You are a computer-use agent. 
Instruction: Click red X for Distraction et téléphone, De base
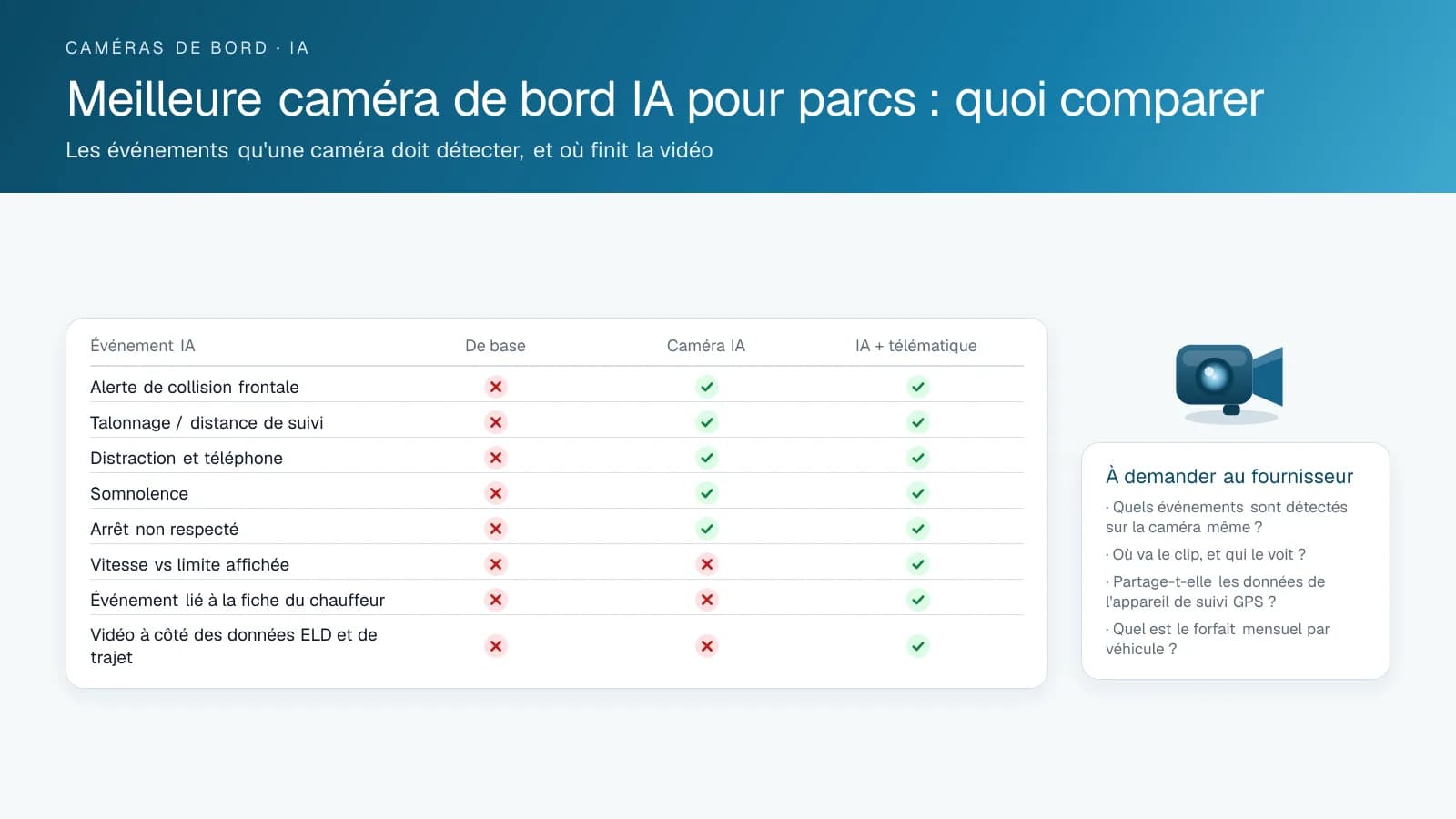[x=496, y=458]
